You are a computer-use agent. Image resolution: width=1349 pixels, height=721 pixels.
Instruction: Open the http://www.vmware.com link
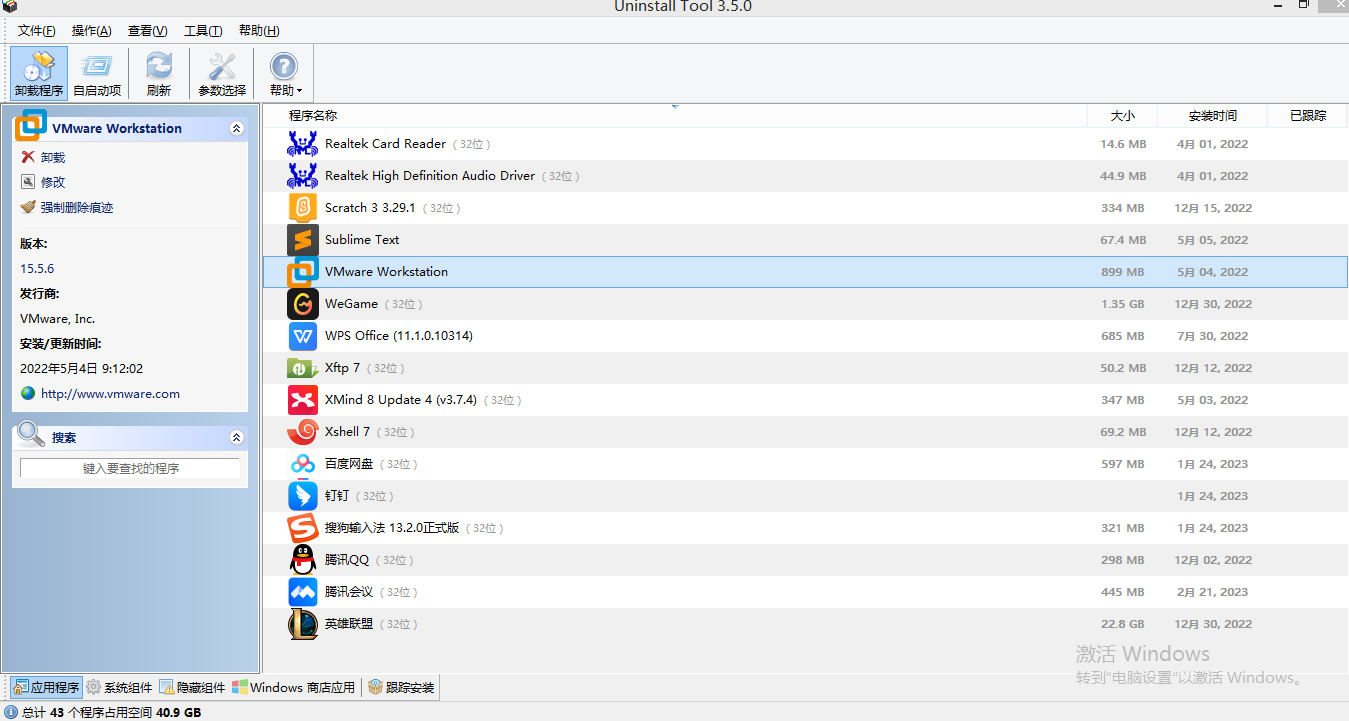tap(110, 394)
